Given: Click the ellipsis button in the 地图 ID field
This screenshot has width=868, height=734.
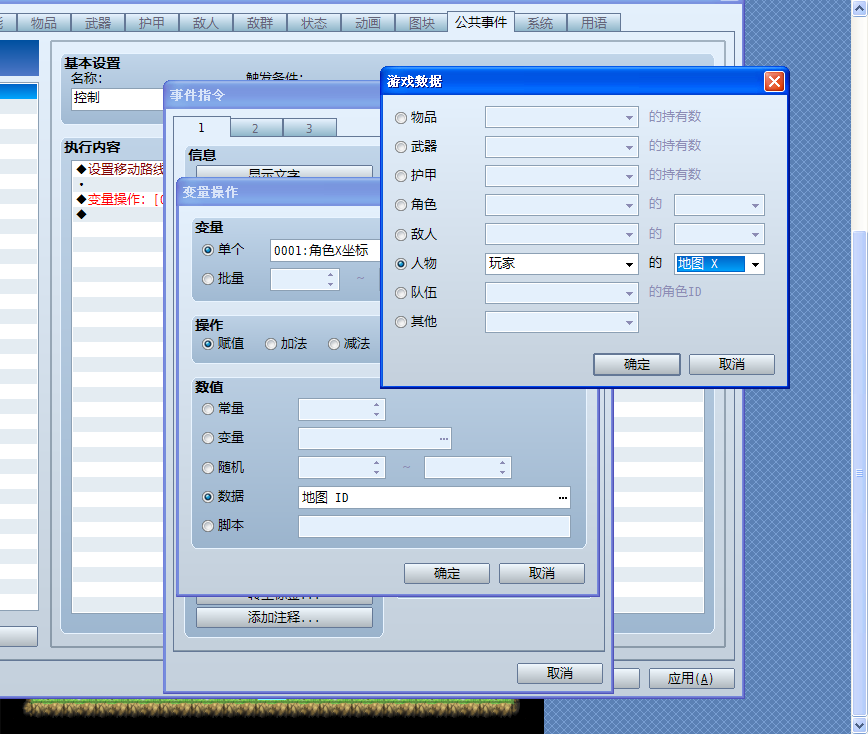Looking at the screenshot, I should [x=562, y=498].
